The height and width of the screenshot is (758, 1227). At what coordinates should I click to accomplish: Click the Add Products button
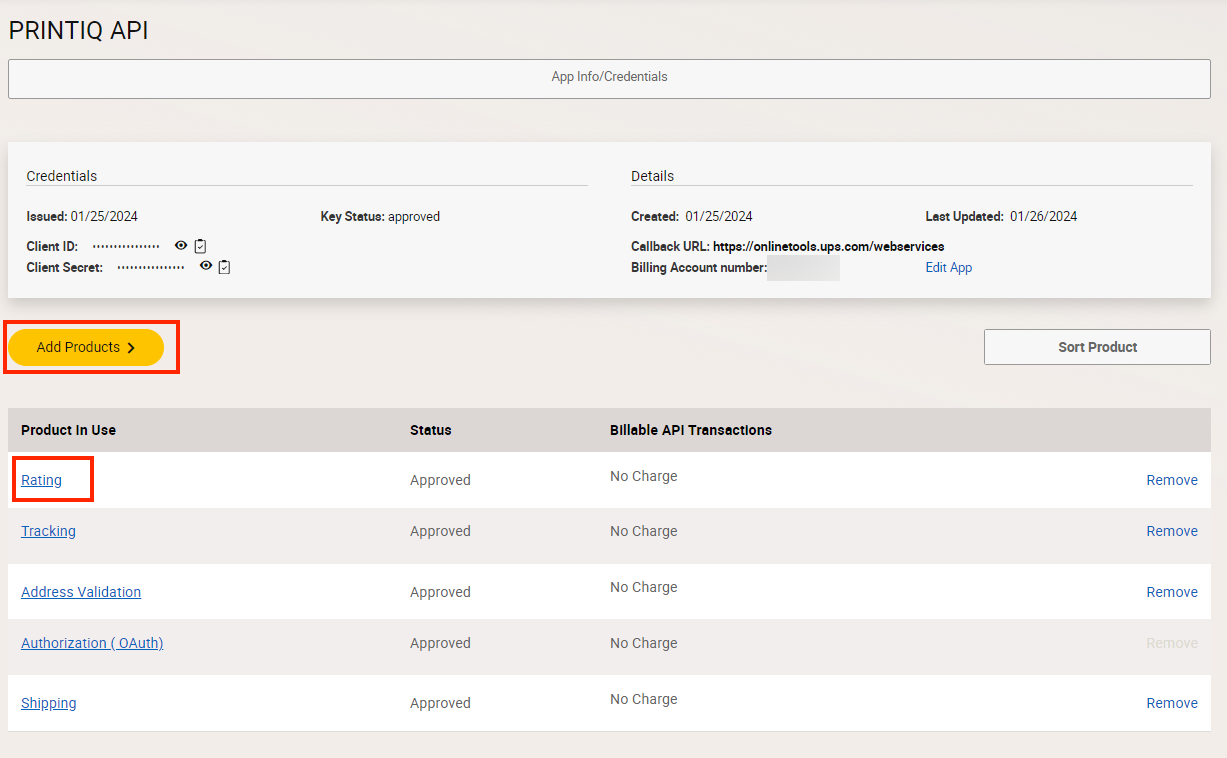click(x=86, y=347)
